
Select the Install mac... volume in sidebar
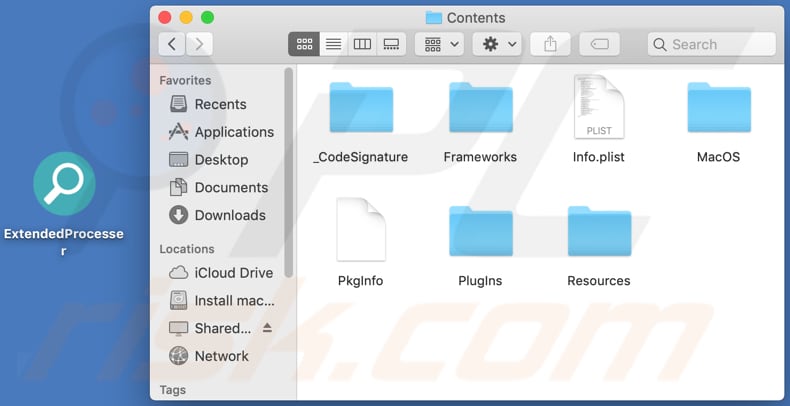(x=220, y=301)
